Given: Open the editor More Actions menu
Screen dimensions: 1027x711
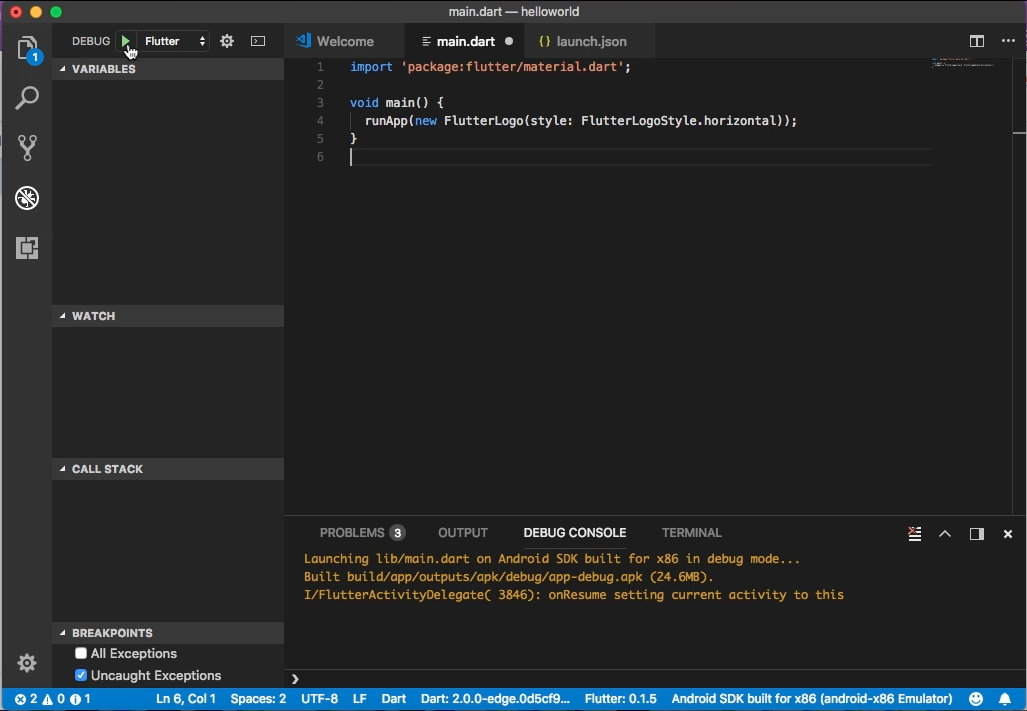Looking at the screenshot, I should [1008, 41].
